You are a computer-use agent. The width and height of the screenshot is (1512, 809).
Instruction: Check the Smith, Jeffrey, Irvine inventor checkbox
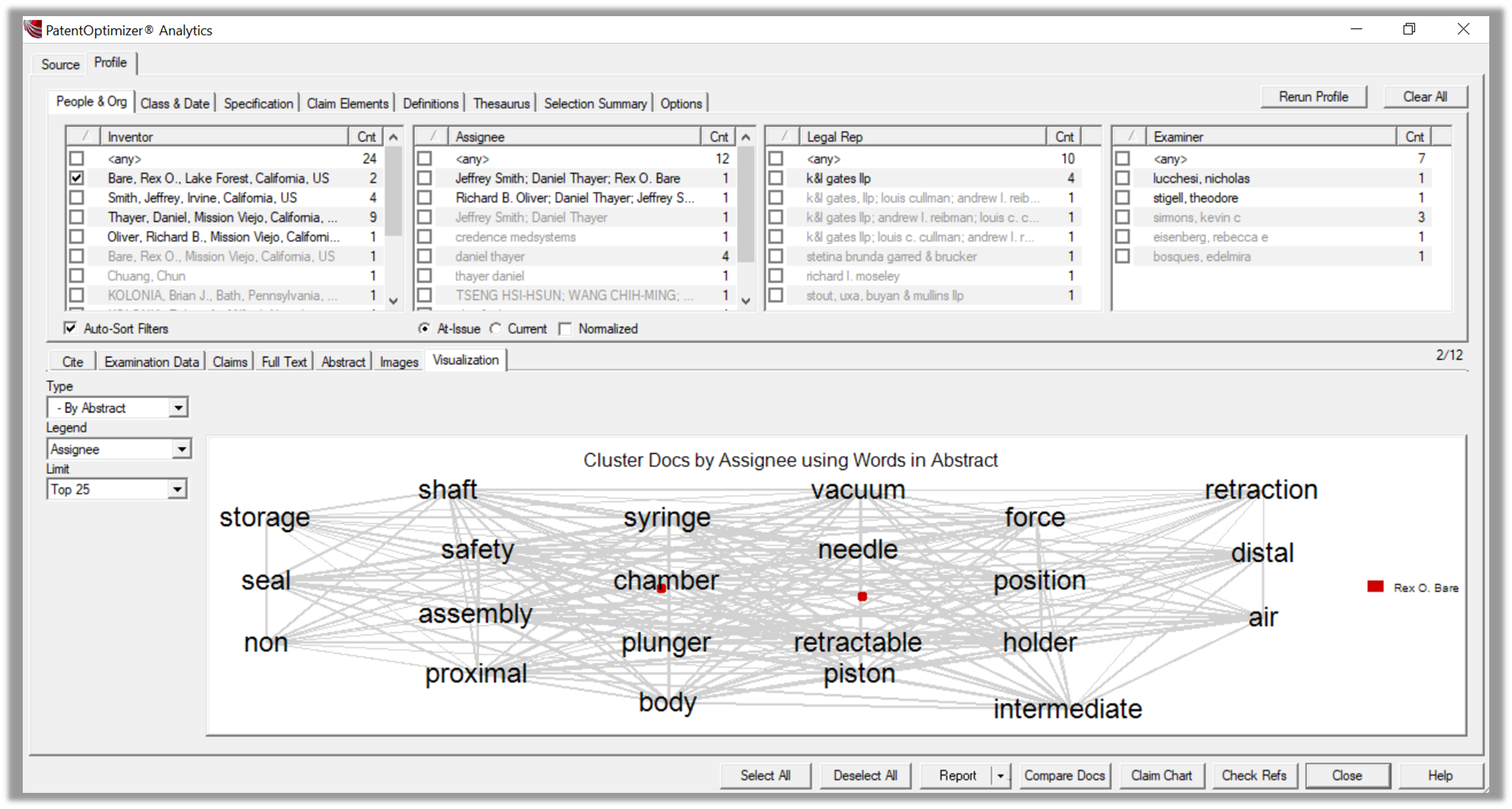[77, 198]
